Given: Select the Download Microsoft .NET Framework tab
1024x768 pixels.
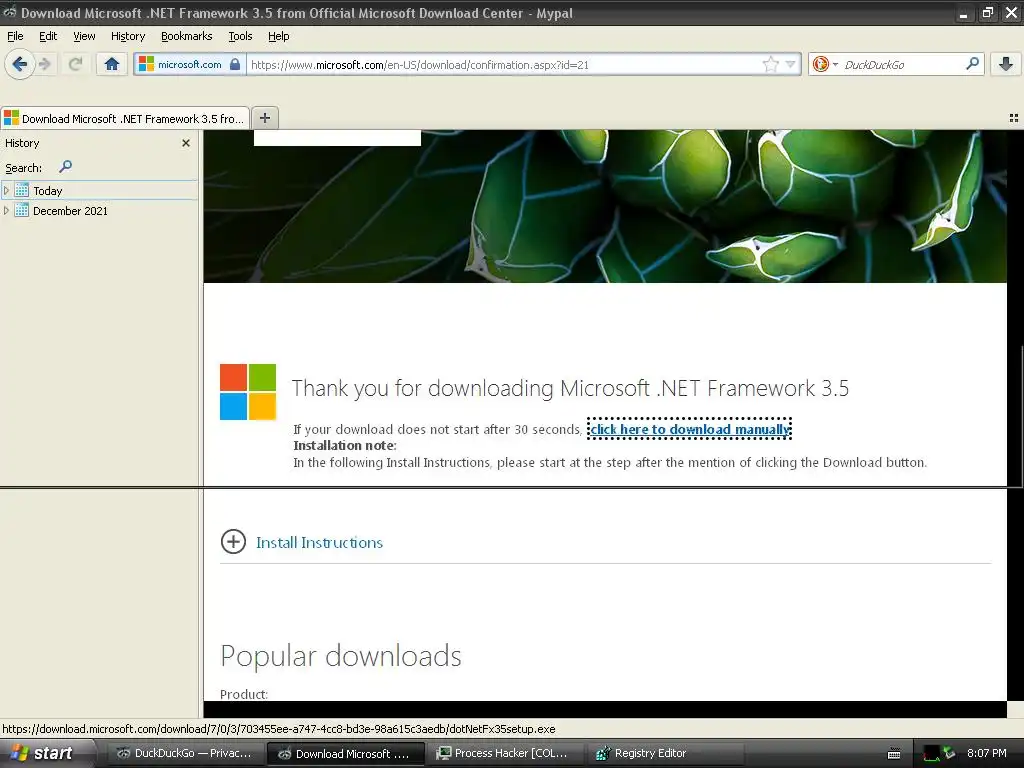Looking at the screenshot, I should pyautogui.click(x=125, y=118).
